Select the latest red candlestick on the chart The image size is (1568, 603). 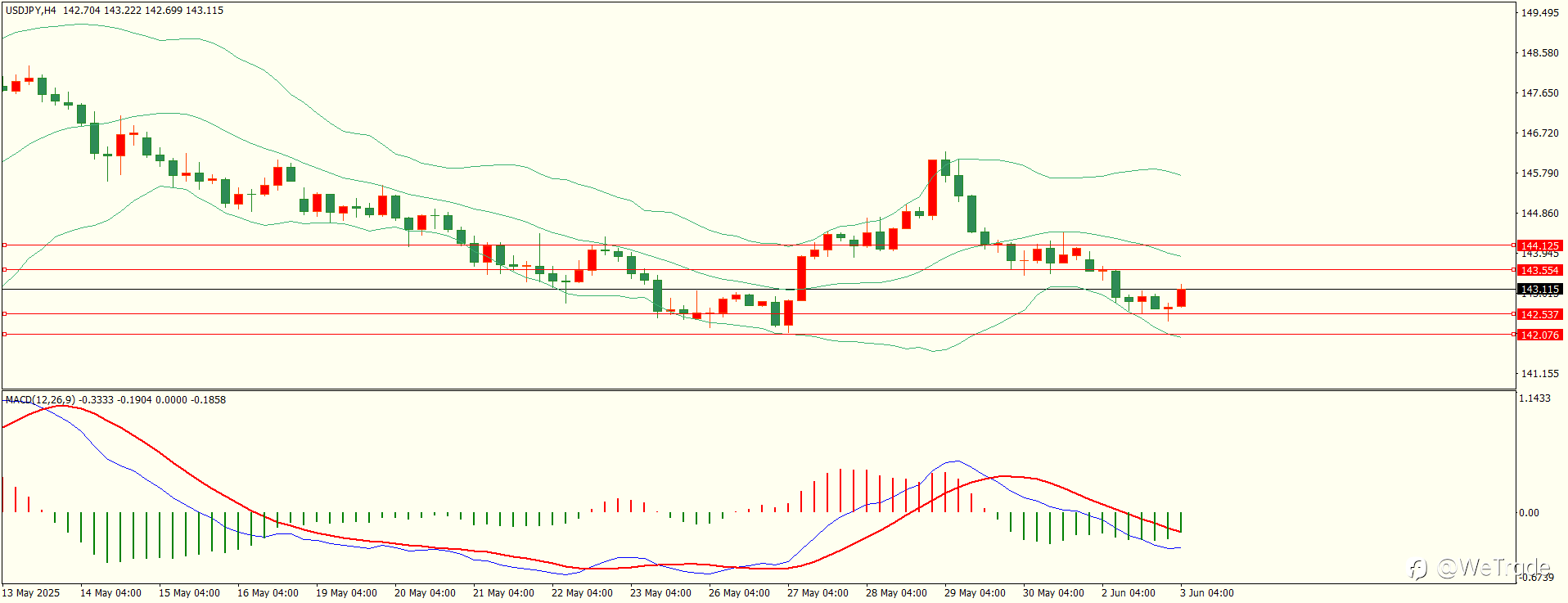pos(1181,298)
